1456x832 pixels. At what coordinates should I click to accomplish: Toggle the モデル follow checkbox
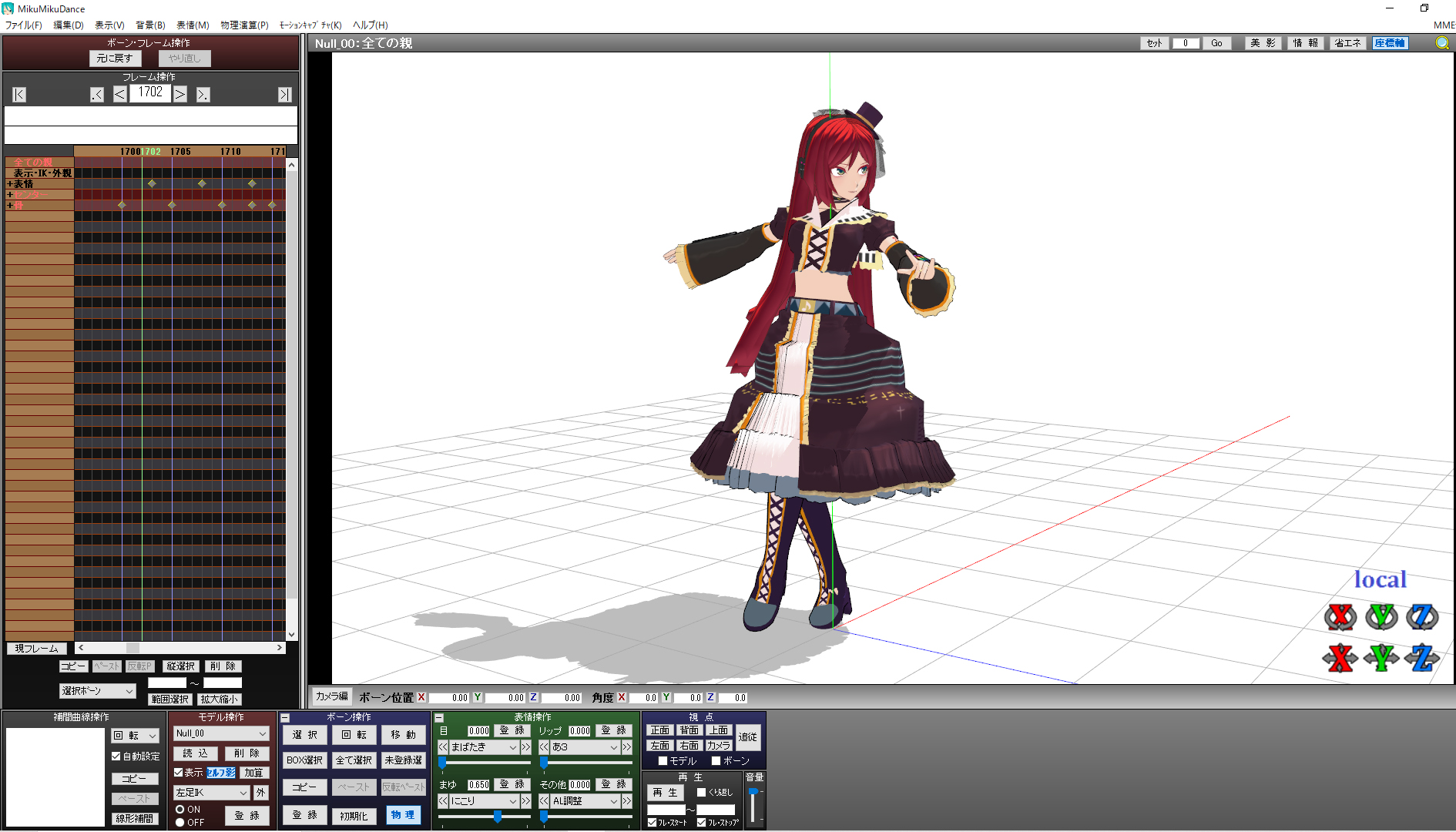[663, 761]
